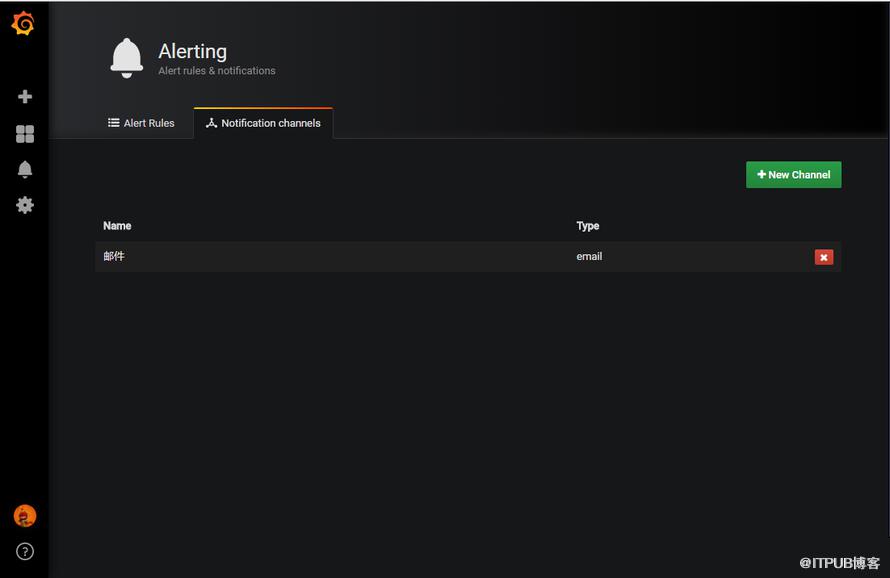890x578 pixels.
Task: Open the user avatar profile menu
Action: click(x=25, y=516)
